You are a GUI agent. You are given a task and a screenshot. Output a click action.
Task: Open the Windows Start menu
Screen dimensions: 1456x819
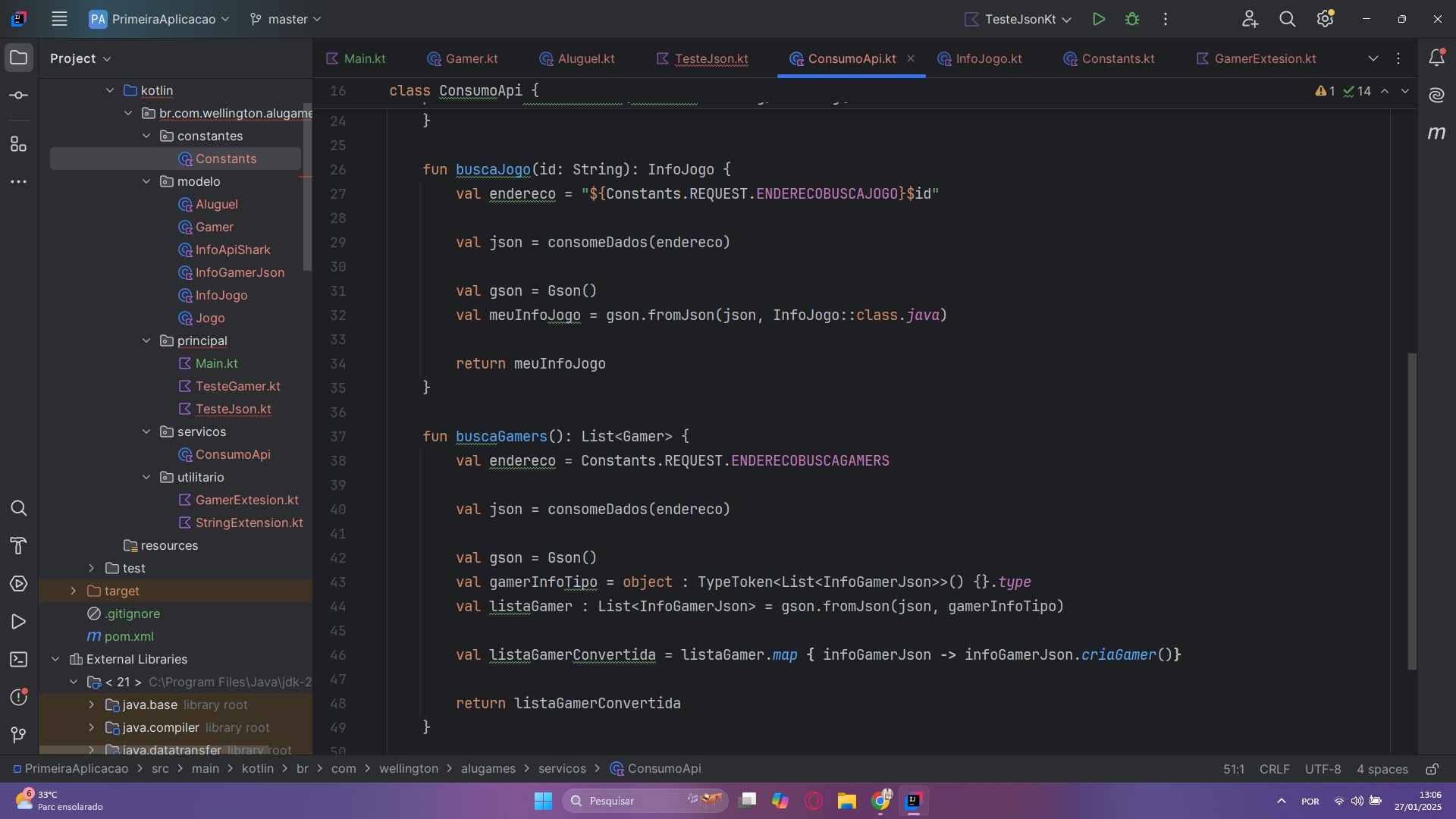[543, 801]
